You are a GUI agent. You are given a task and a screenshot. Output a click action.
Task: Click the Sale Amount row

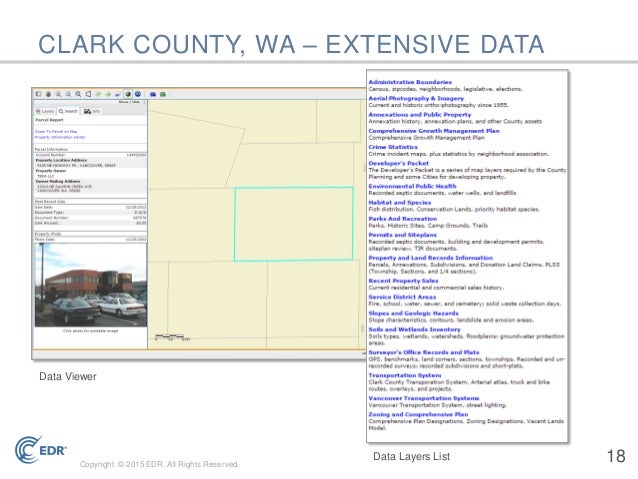(x=90, y=223)
